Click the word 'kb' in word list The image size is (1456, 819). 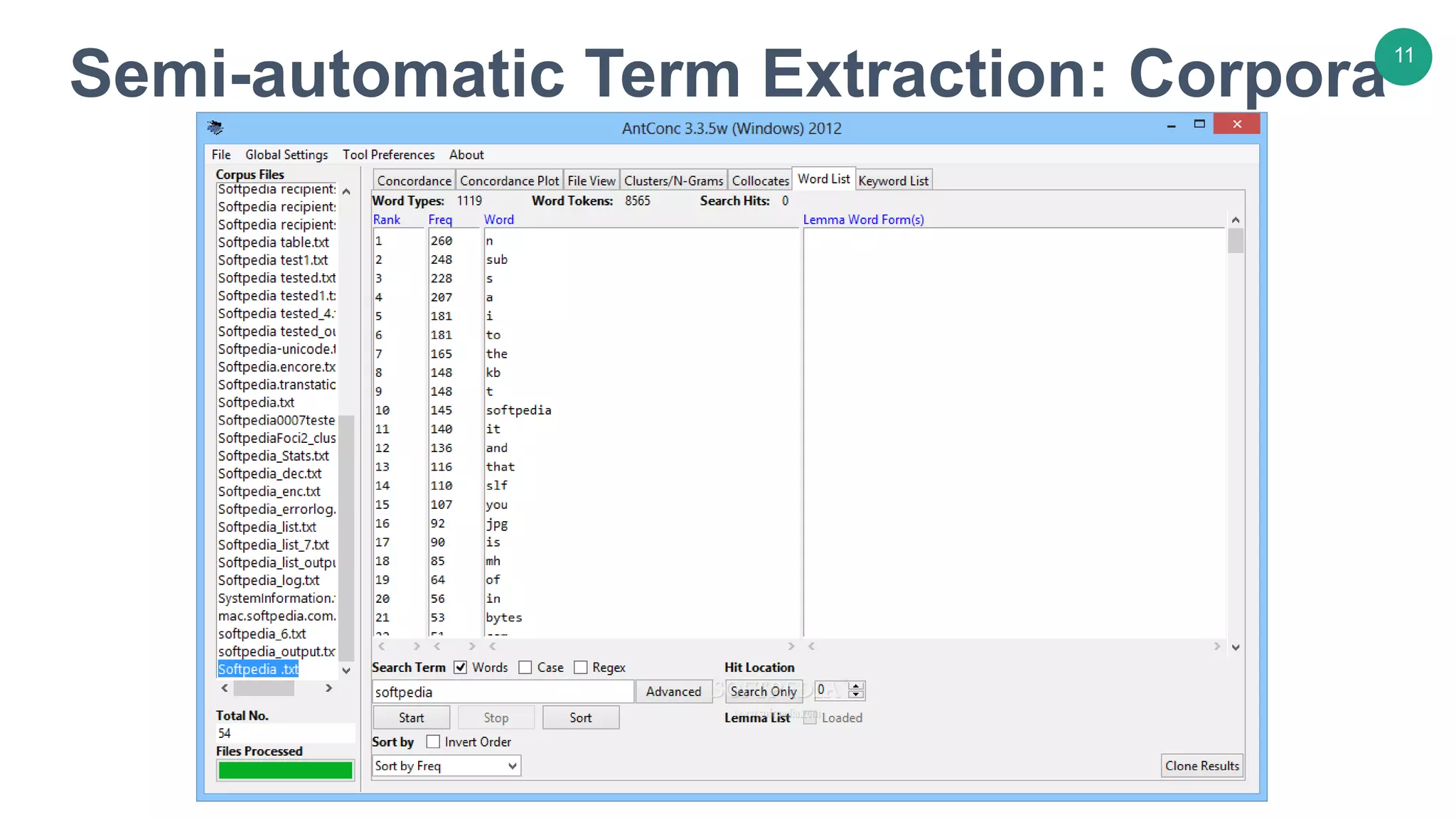click(493, 373)
